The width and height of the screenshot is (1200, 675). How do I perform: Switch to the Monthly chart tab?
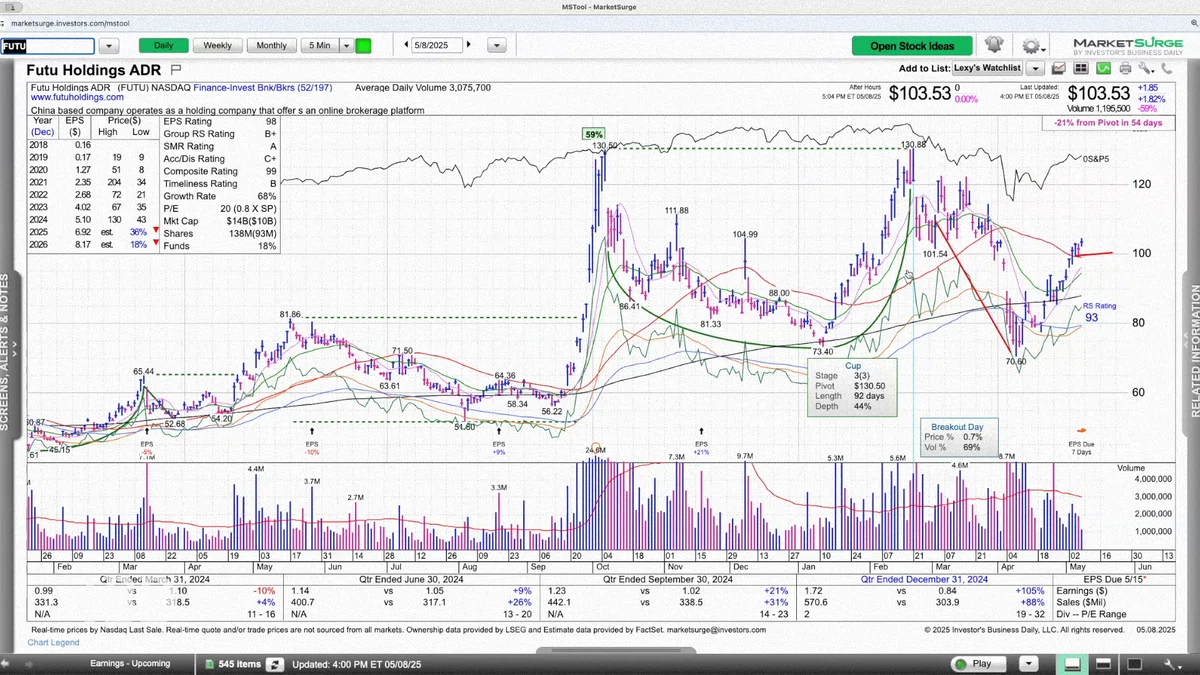coord(272,45)
